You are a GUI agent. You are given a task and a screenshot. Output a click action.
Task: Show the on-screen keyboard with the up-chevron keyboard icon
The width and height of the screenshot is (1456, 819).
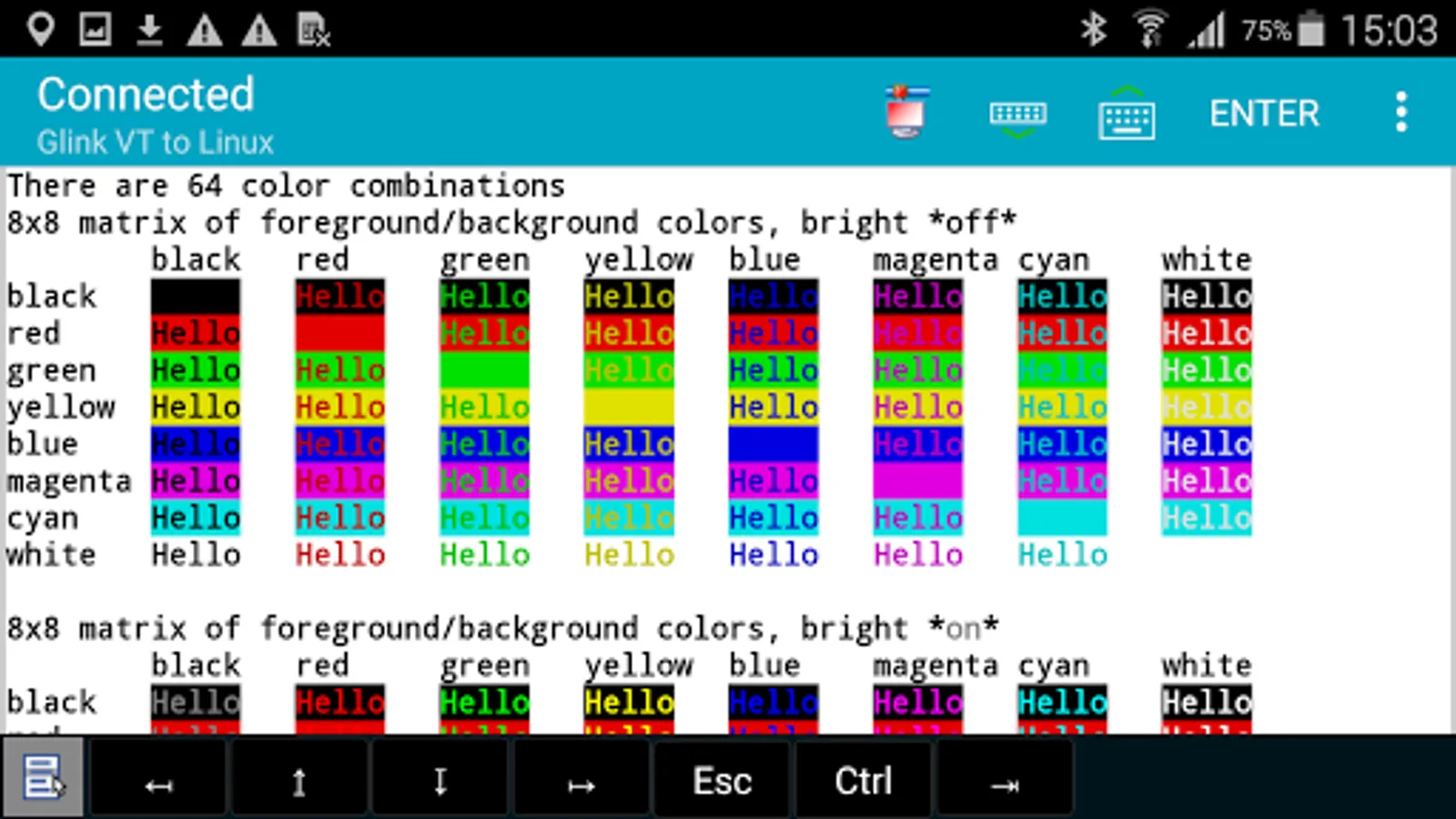[1127, 113]
